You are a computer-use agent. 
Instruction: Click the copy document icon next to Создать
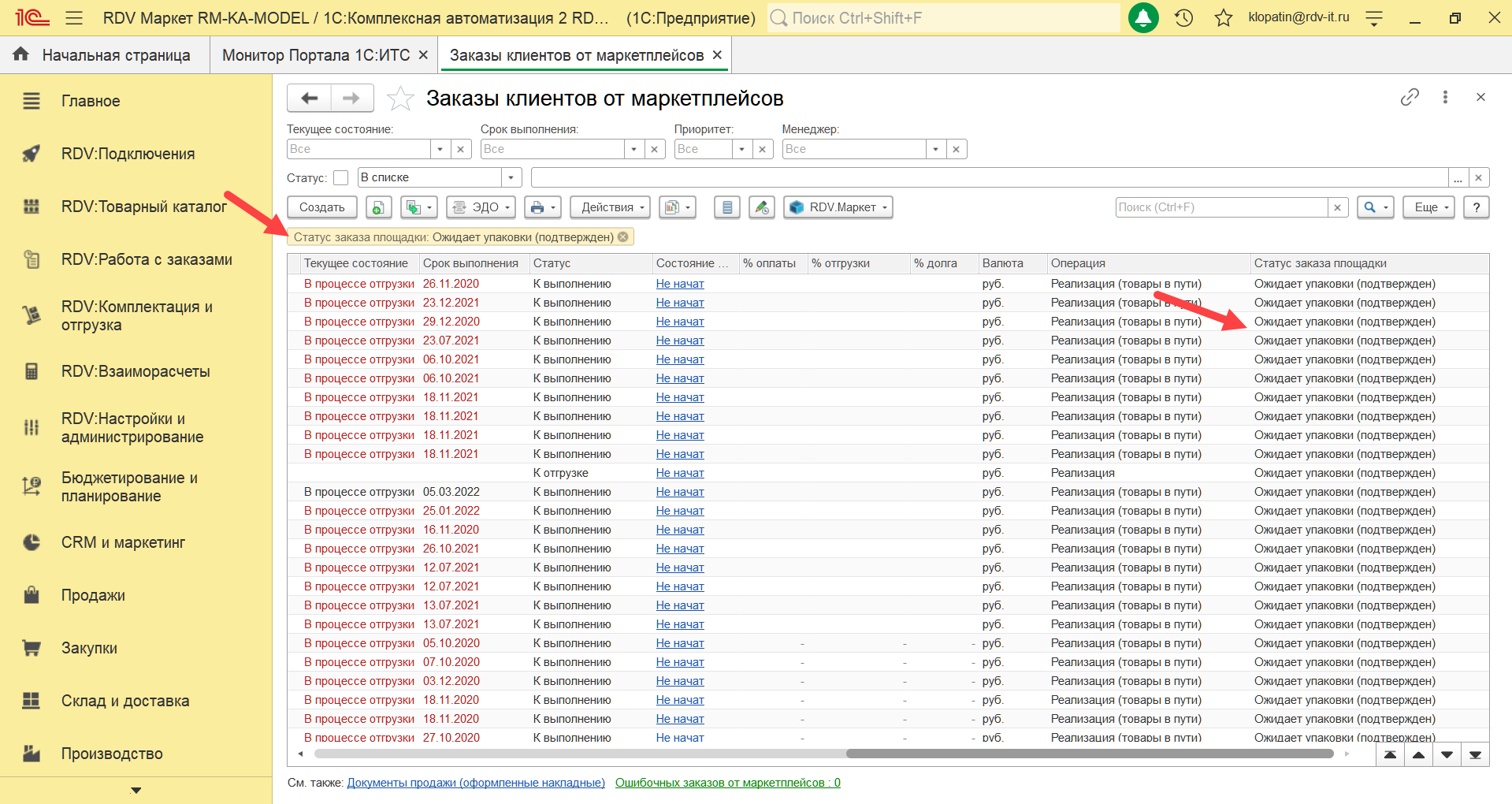[378, 207]
